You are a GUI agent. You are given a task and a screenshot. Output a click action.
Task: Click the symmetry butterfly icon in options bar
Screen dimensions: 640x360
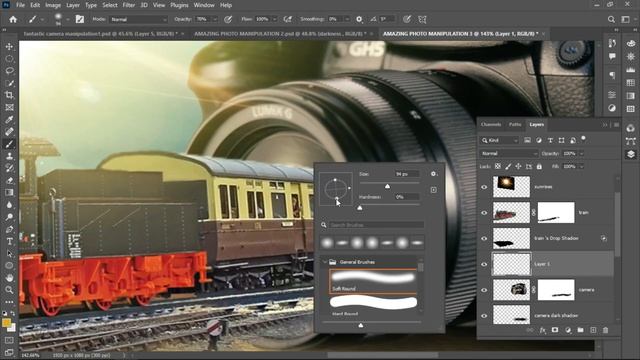(422, 19)
